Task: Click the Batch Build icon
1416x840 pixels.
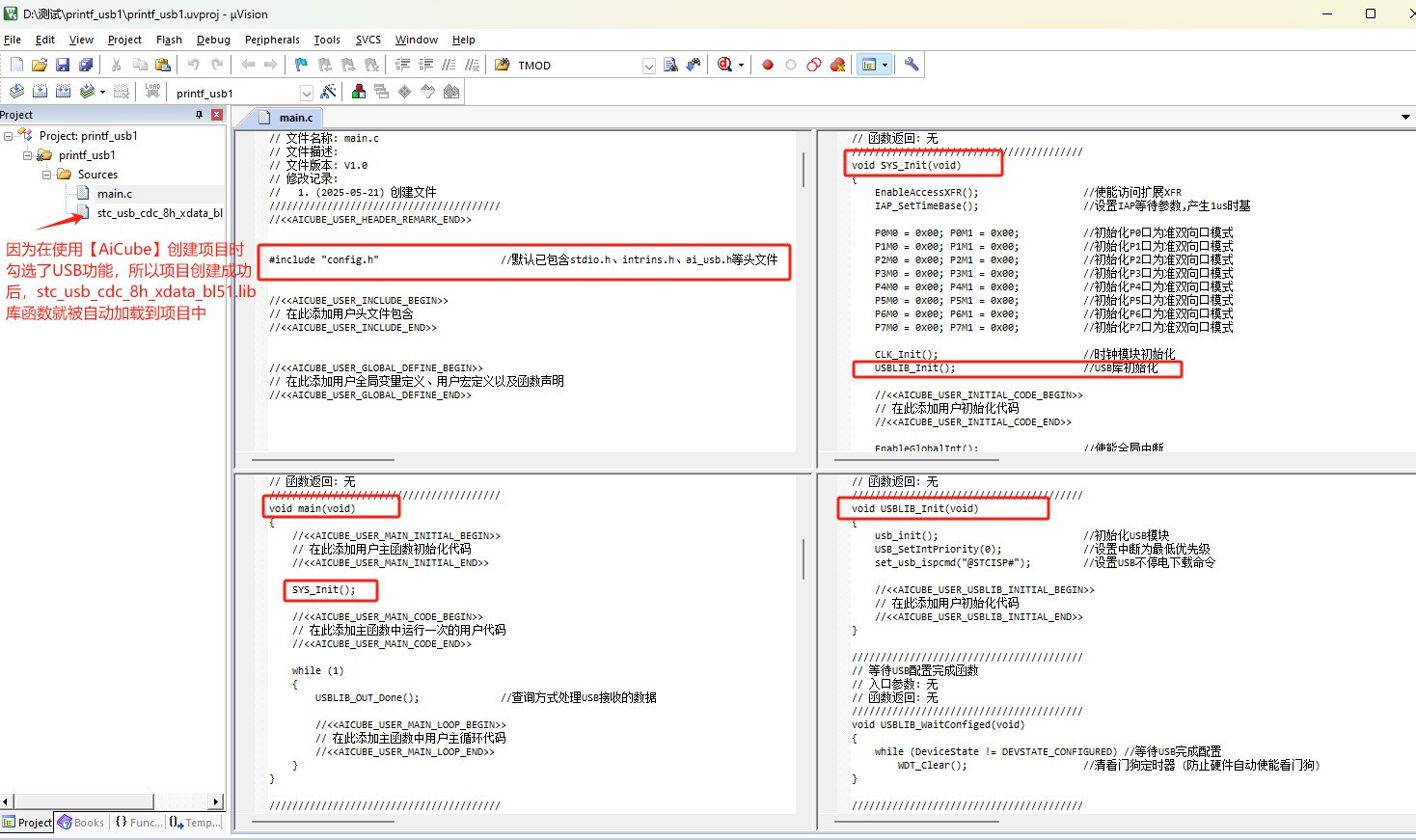Action: coord(87,92)
